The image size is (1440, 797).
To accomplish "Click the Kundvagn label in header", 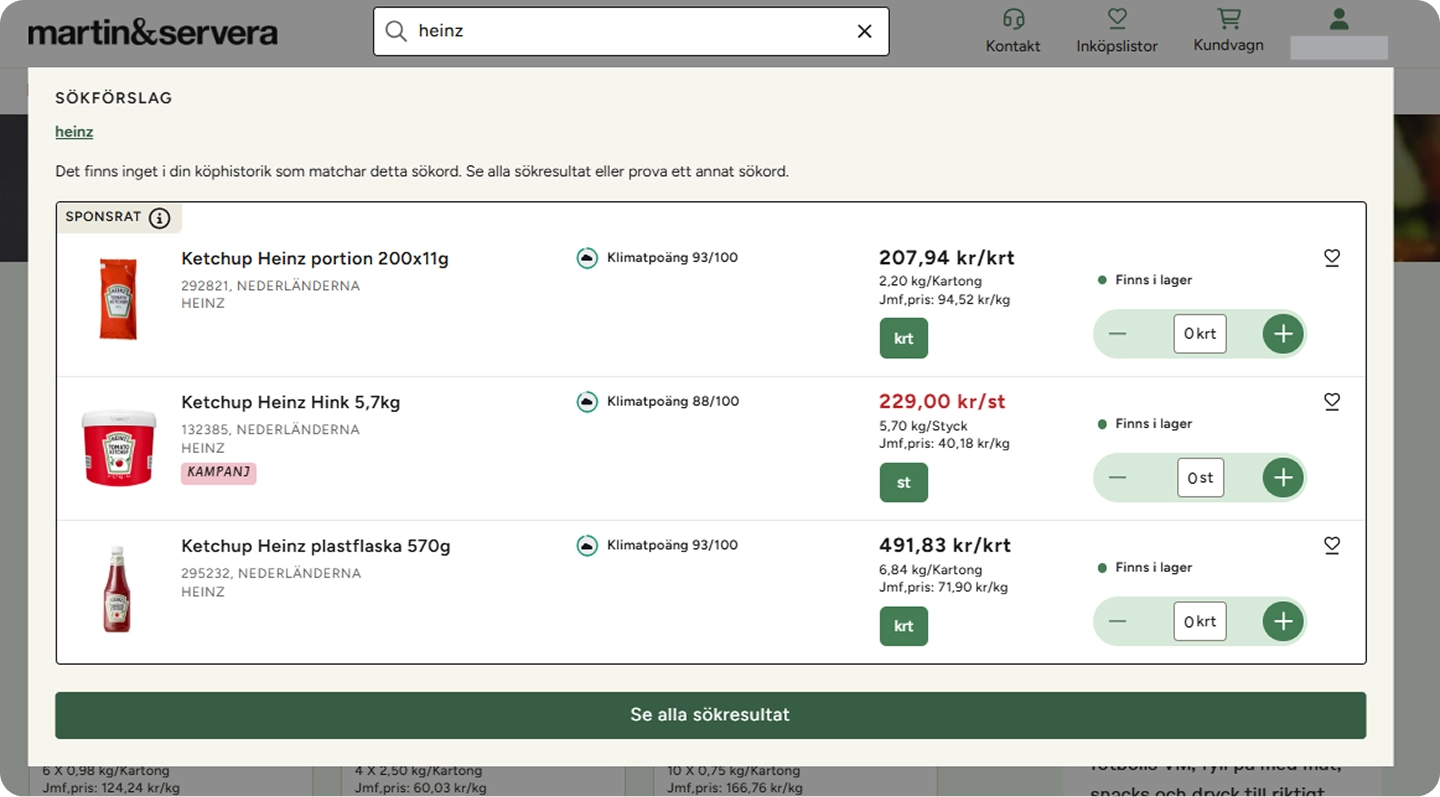I will [1228, 45].
